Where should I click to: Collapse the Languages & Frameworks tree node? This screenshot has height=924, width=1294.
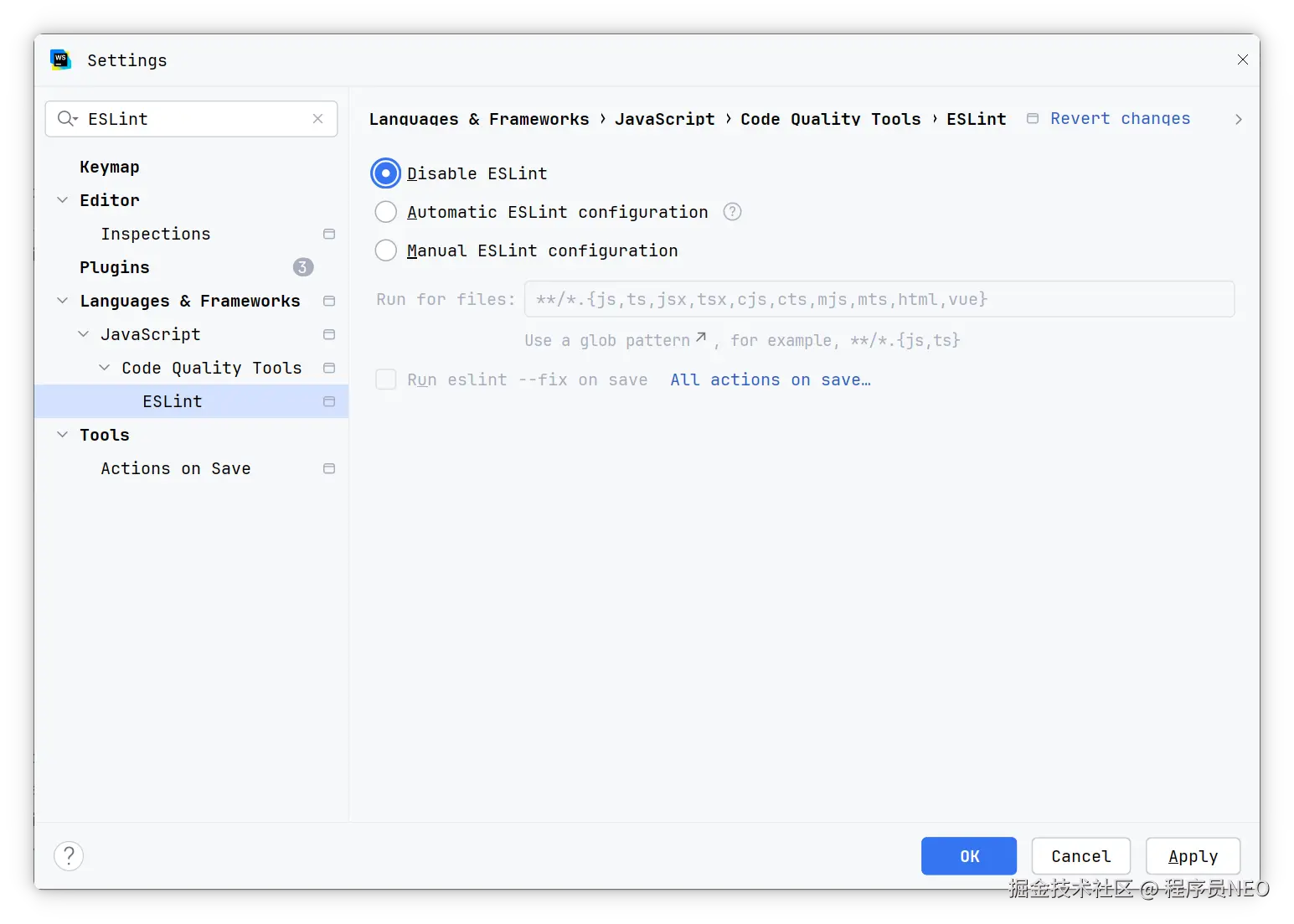click(62, 301)
